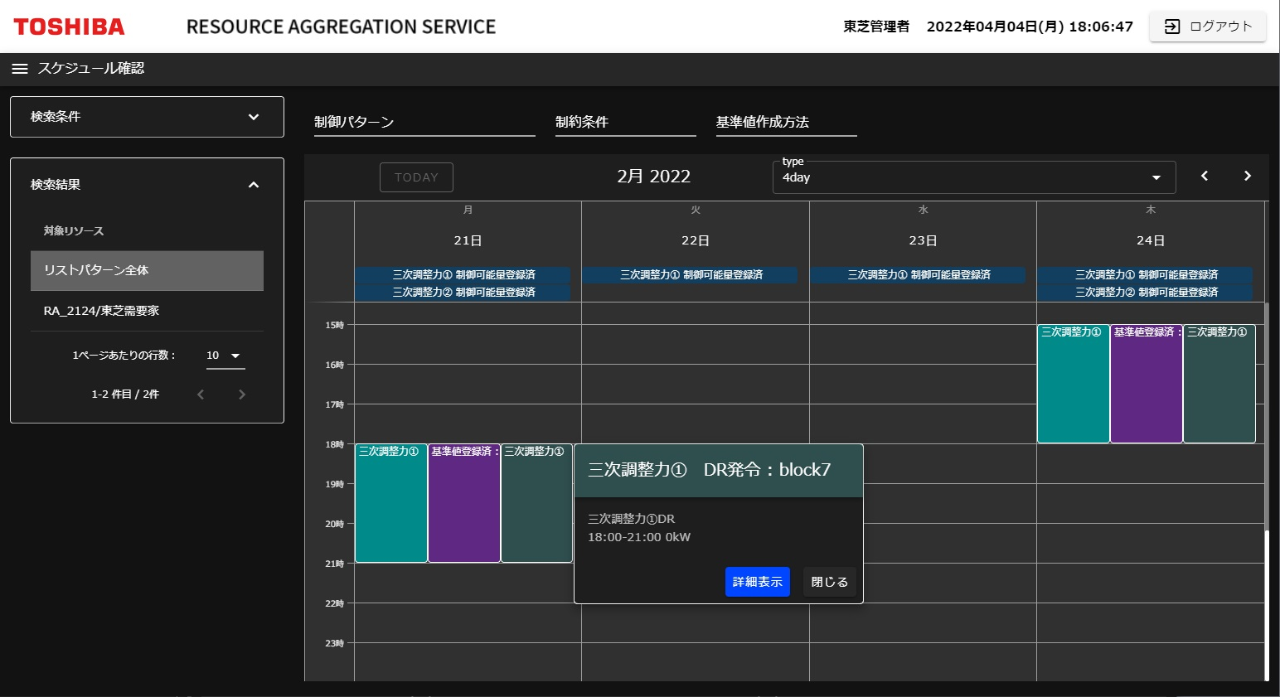Select teal 三次調整力① event on 24日
Screen dimensions: 1280x697
(x=1073, y=384)
